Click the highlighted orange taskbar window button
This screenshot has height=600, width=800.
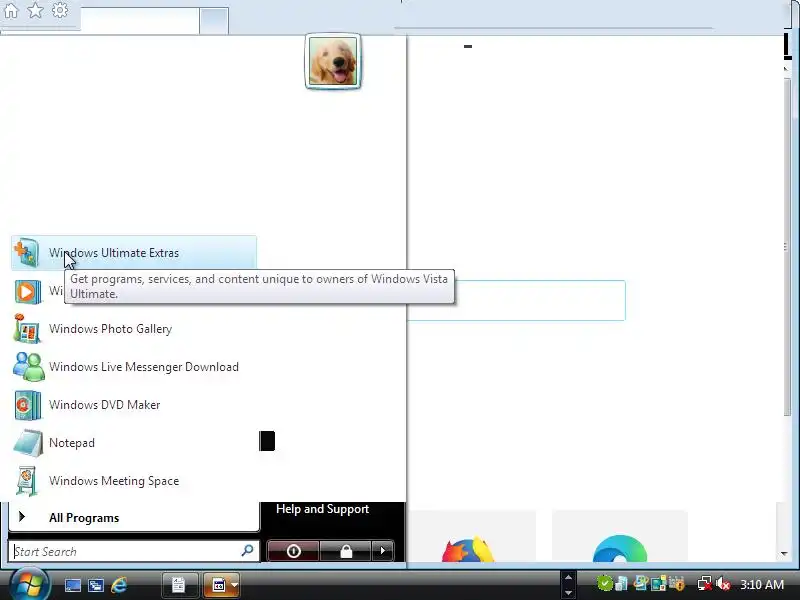tap(218, 585)
